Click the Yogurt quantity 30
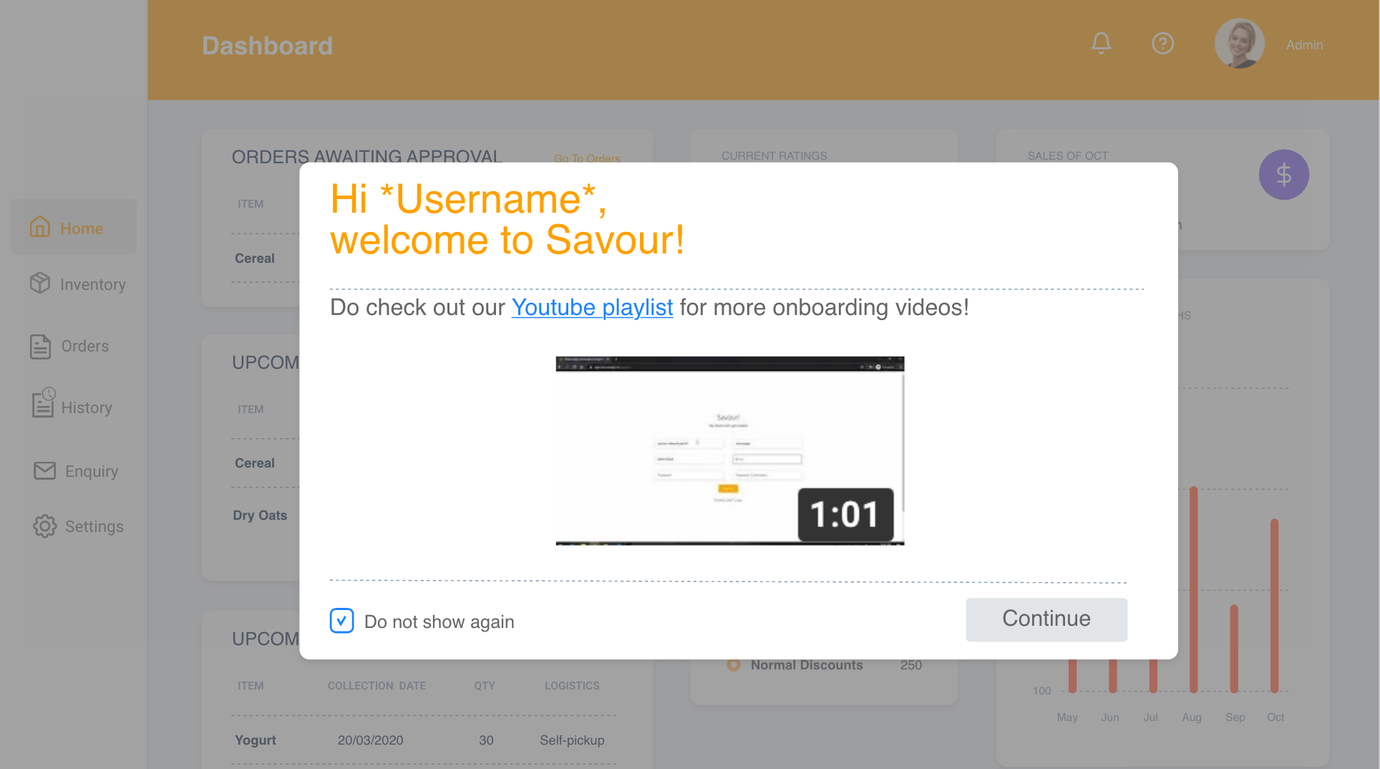 [486, 740]
